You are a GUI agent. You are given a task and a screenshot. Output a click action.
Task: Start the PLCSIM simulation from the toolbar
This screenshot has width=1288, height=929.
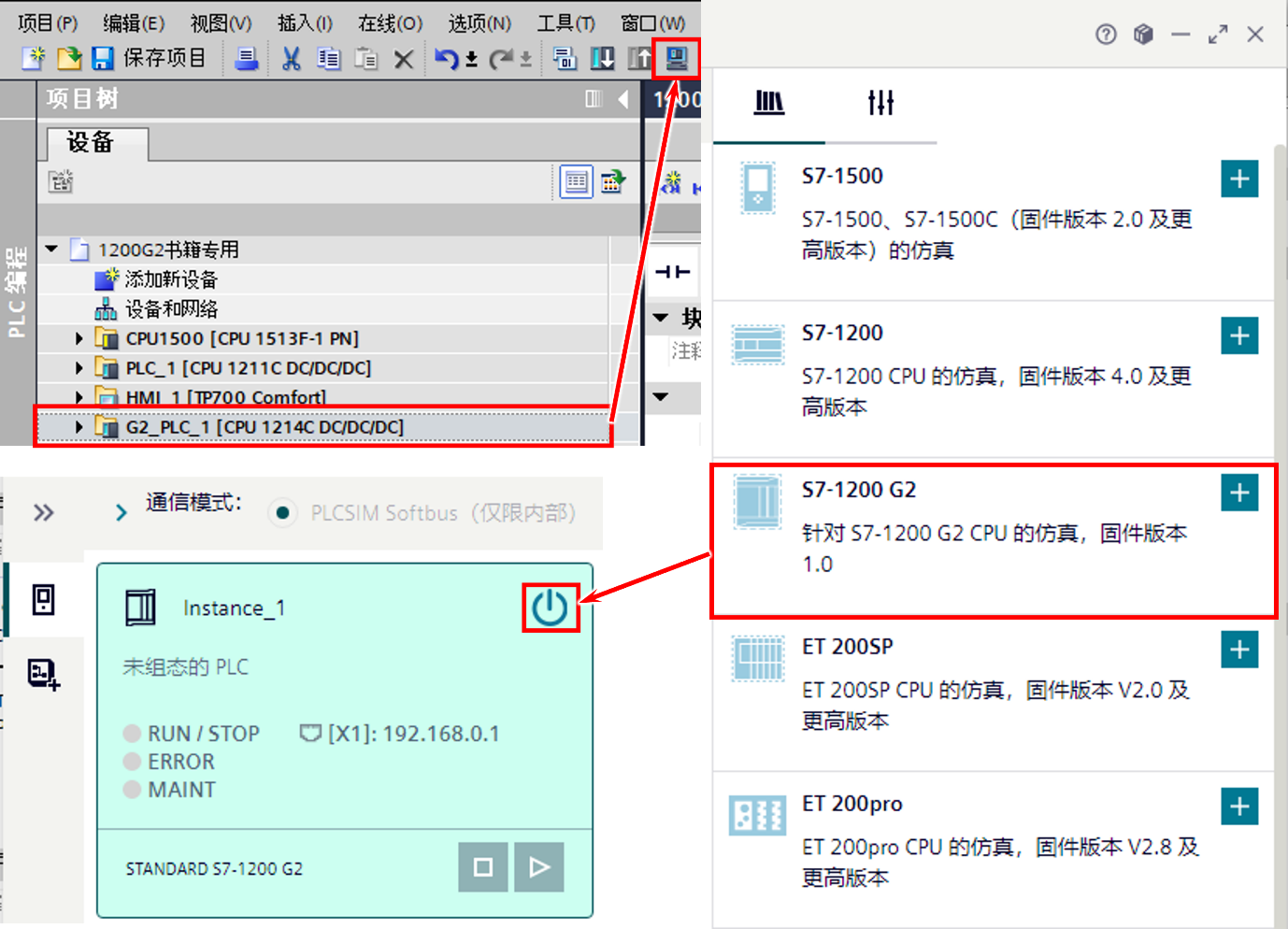click(675, 58)
